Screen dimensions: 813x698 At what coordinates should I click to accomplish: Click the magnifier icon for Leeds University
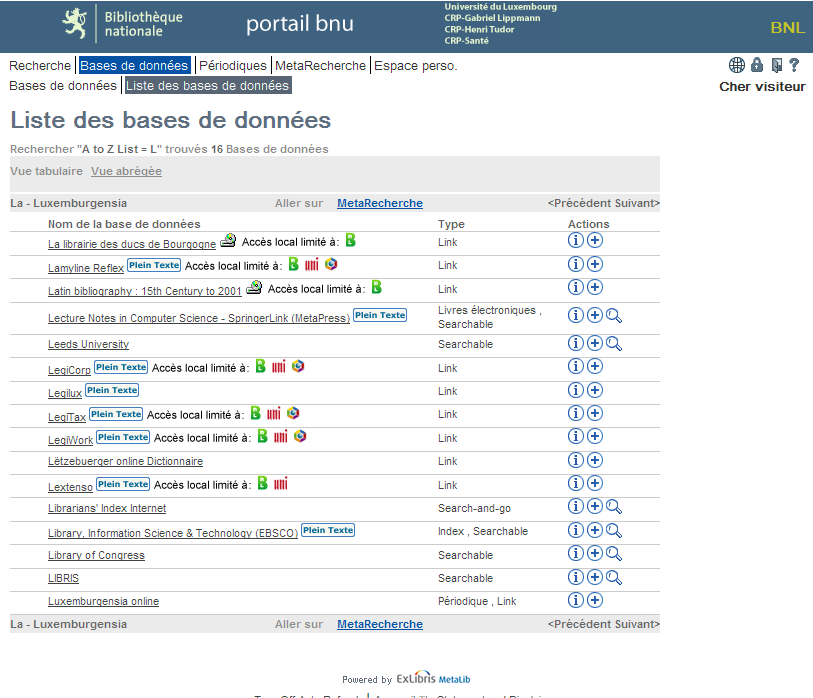click(614, 343)
